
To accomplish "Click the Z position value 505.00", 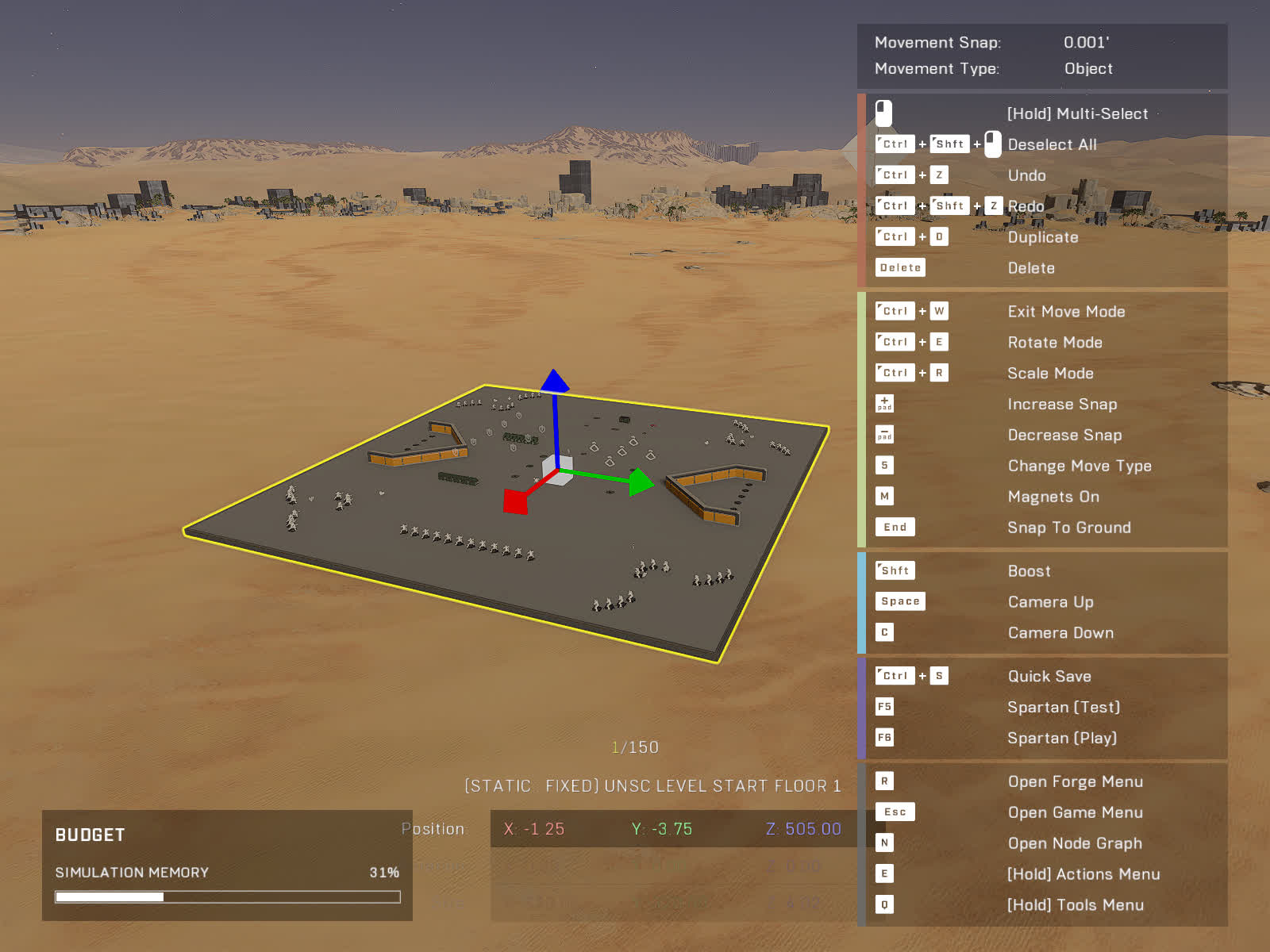I will (x=803, y=829).
